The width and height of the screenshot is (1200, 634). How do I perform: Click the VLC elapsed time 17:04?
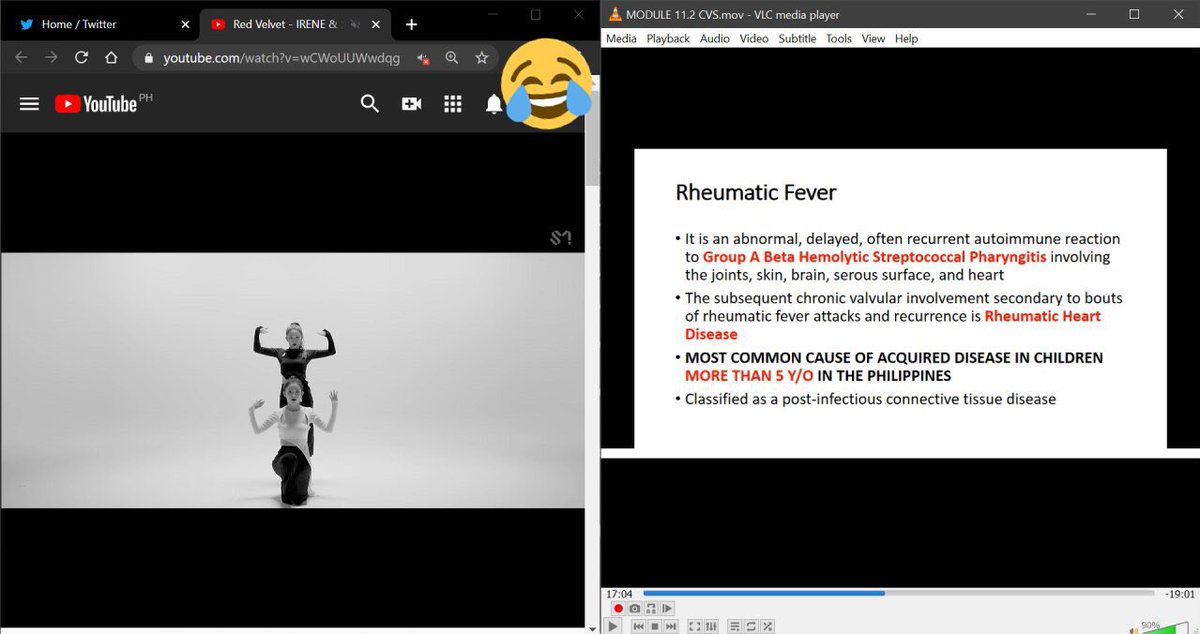(x=619, y=593)
